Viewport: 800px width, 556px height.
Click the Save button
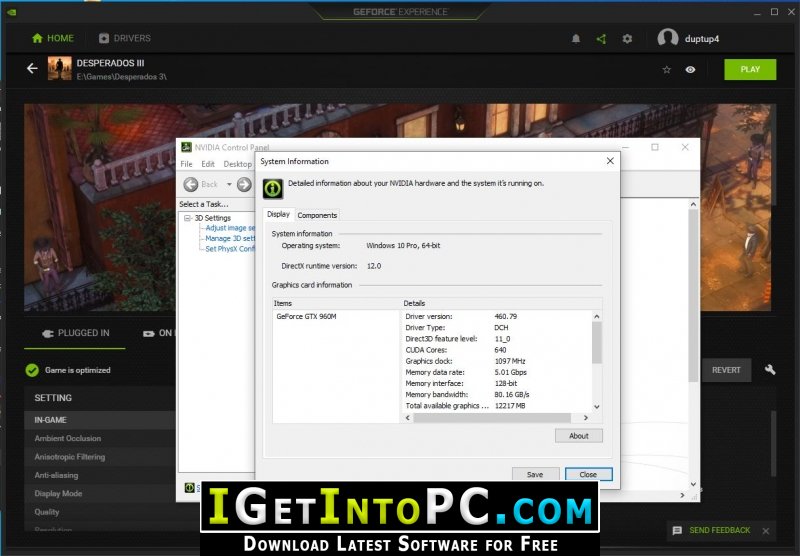[535, 474]
